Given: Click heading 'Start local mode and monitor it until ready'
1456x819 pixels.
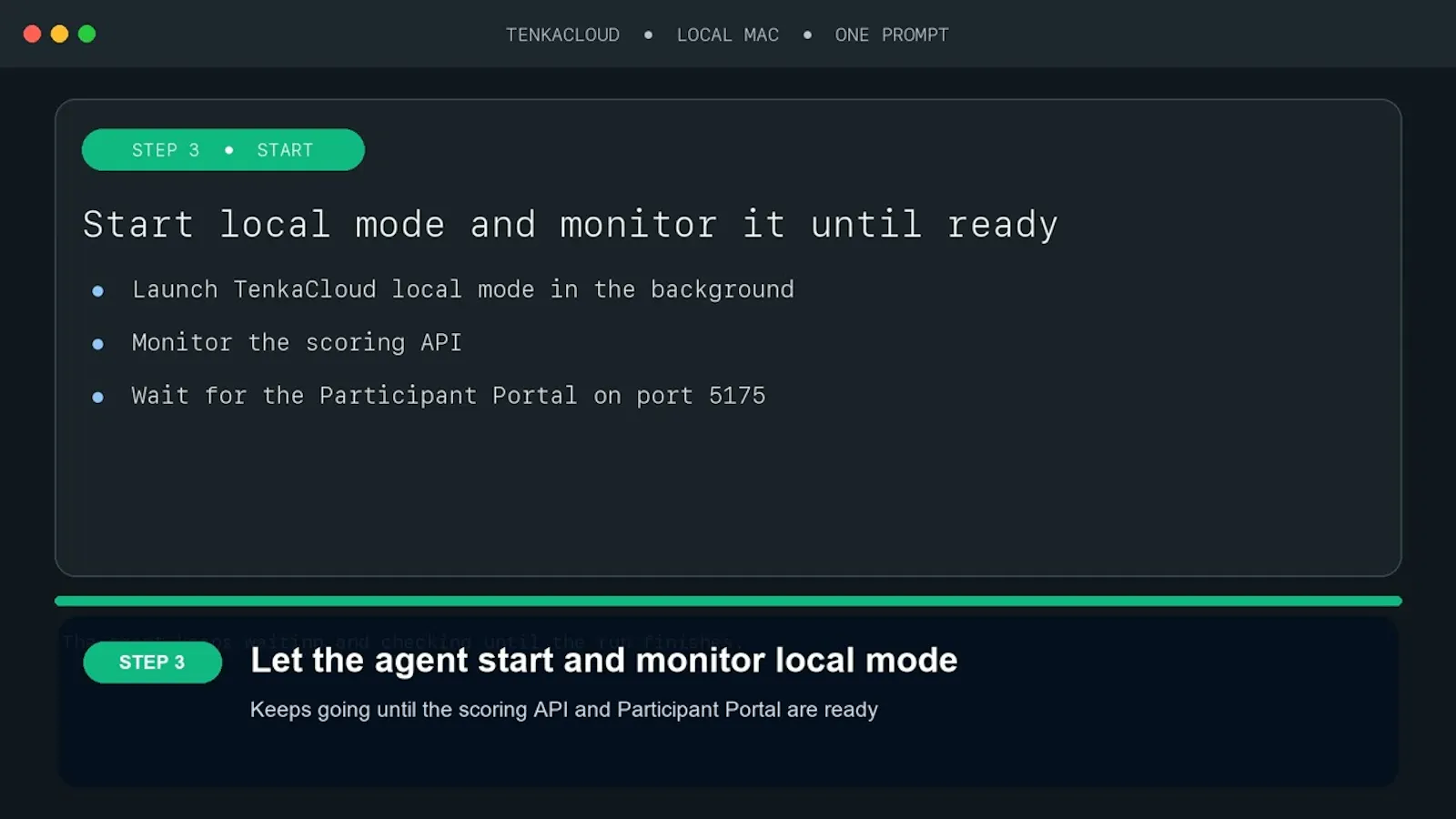Looking at the screenshot, I should [571, 224].
